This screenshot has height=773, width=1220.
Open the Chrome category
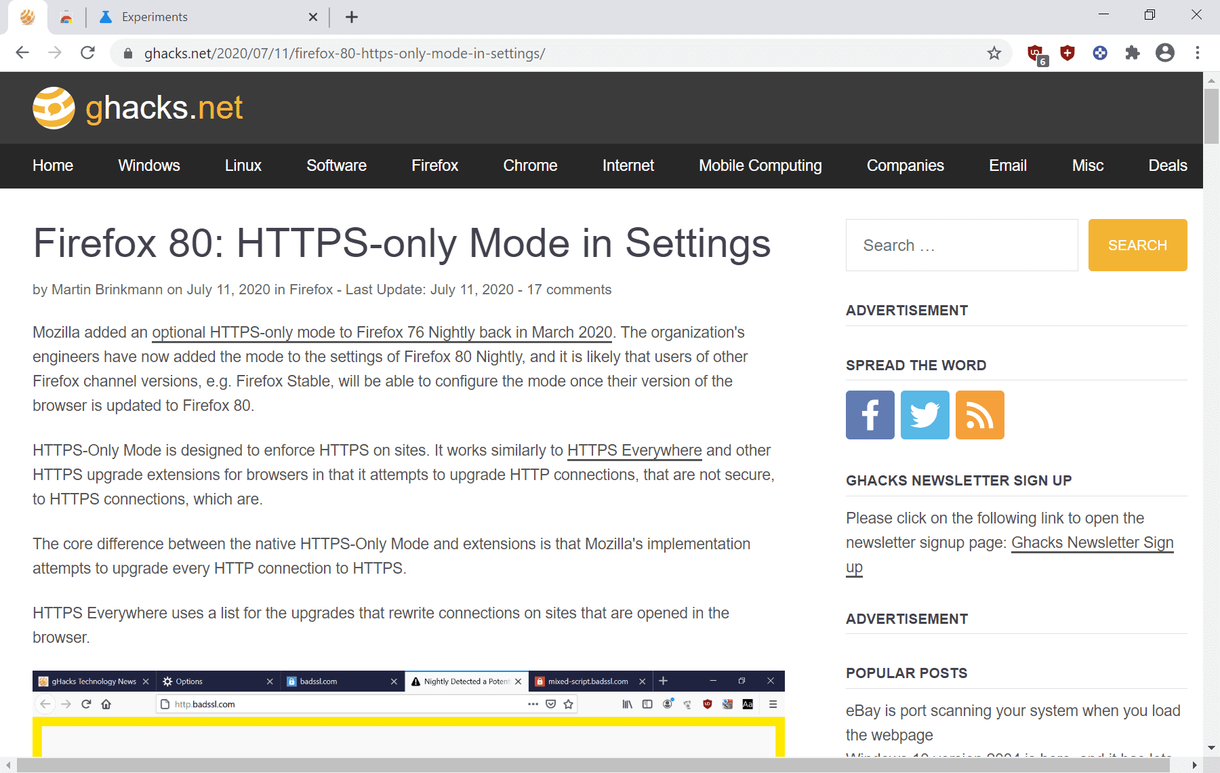click(530, 166)
